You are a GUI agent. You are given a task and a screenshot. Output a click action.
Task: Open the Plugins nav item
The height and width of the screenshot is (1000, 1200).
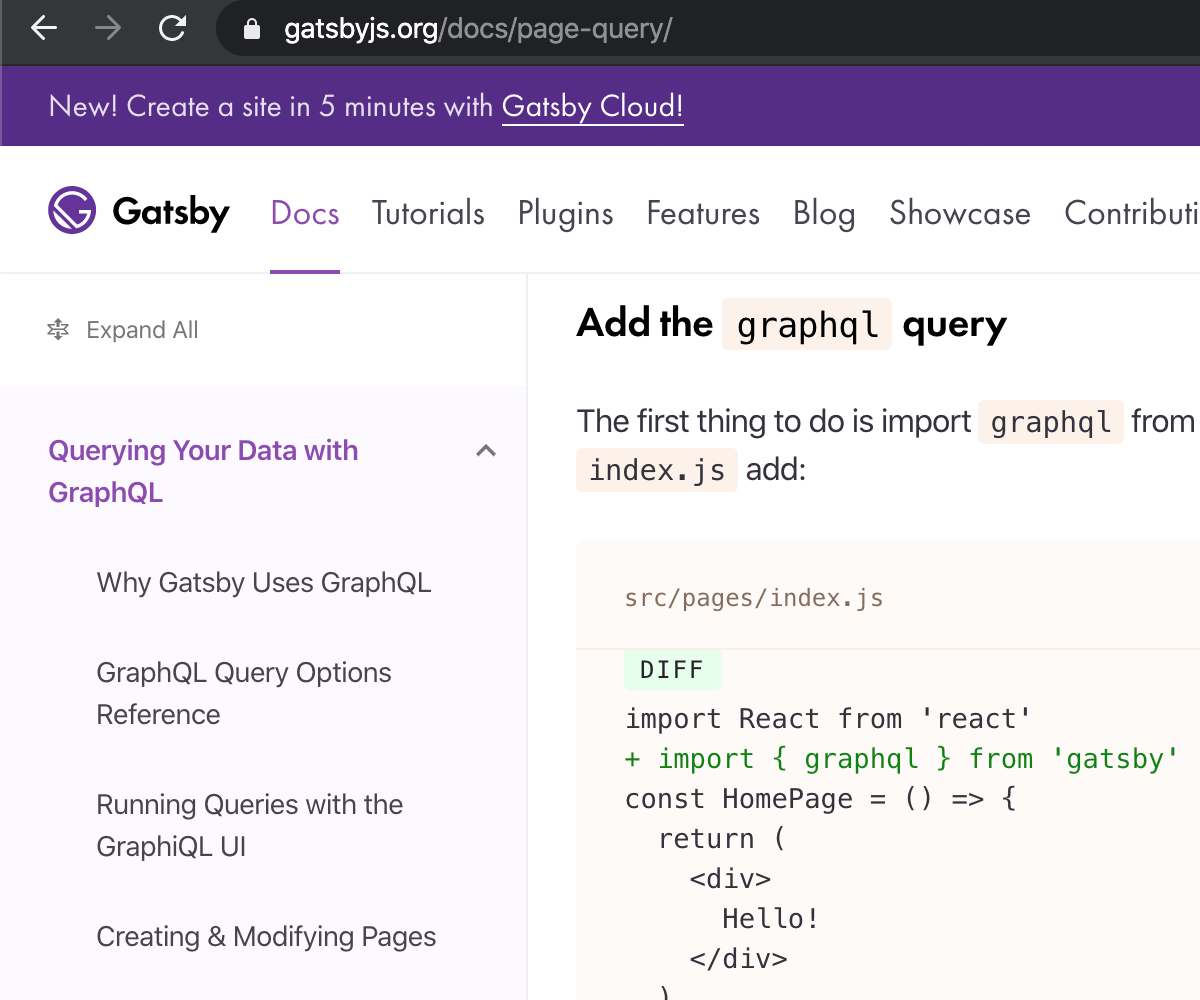(x=566, y=213)
